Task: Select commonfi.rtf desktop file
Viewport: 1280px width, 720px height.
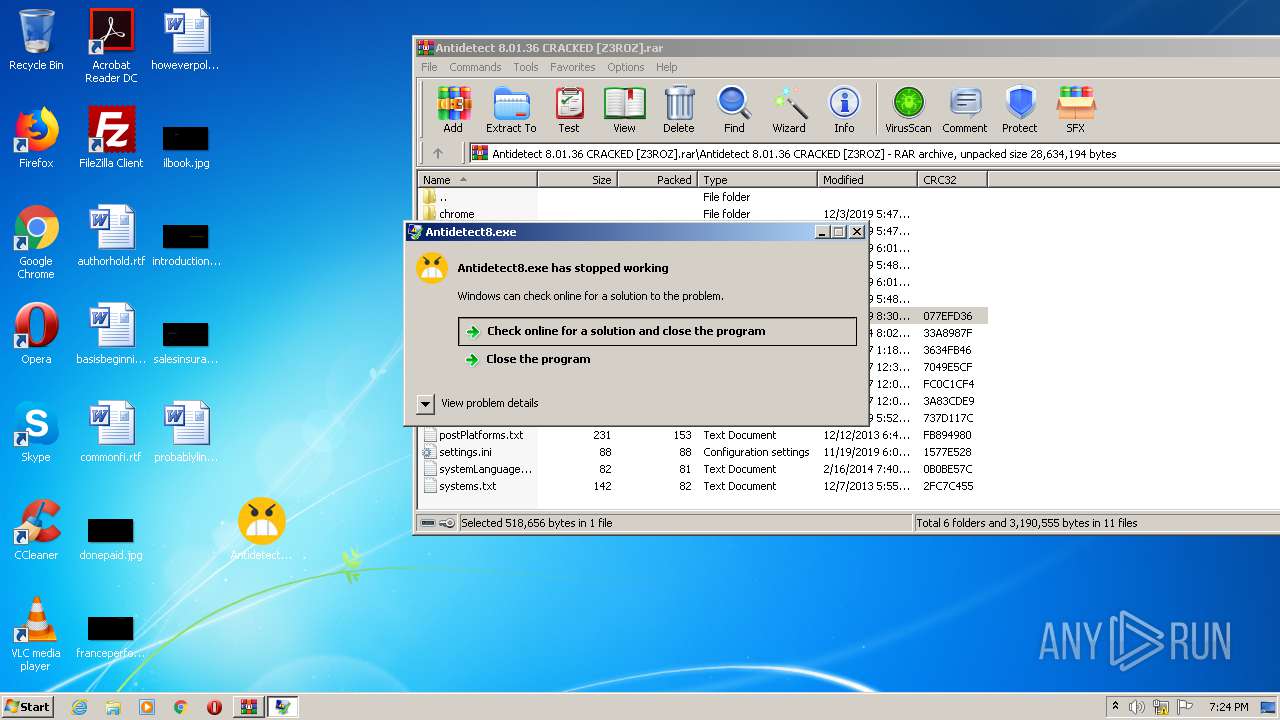Action: 111,432
